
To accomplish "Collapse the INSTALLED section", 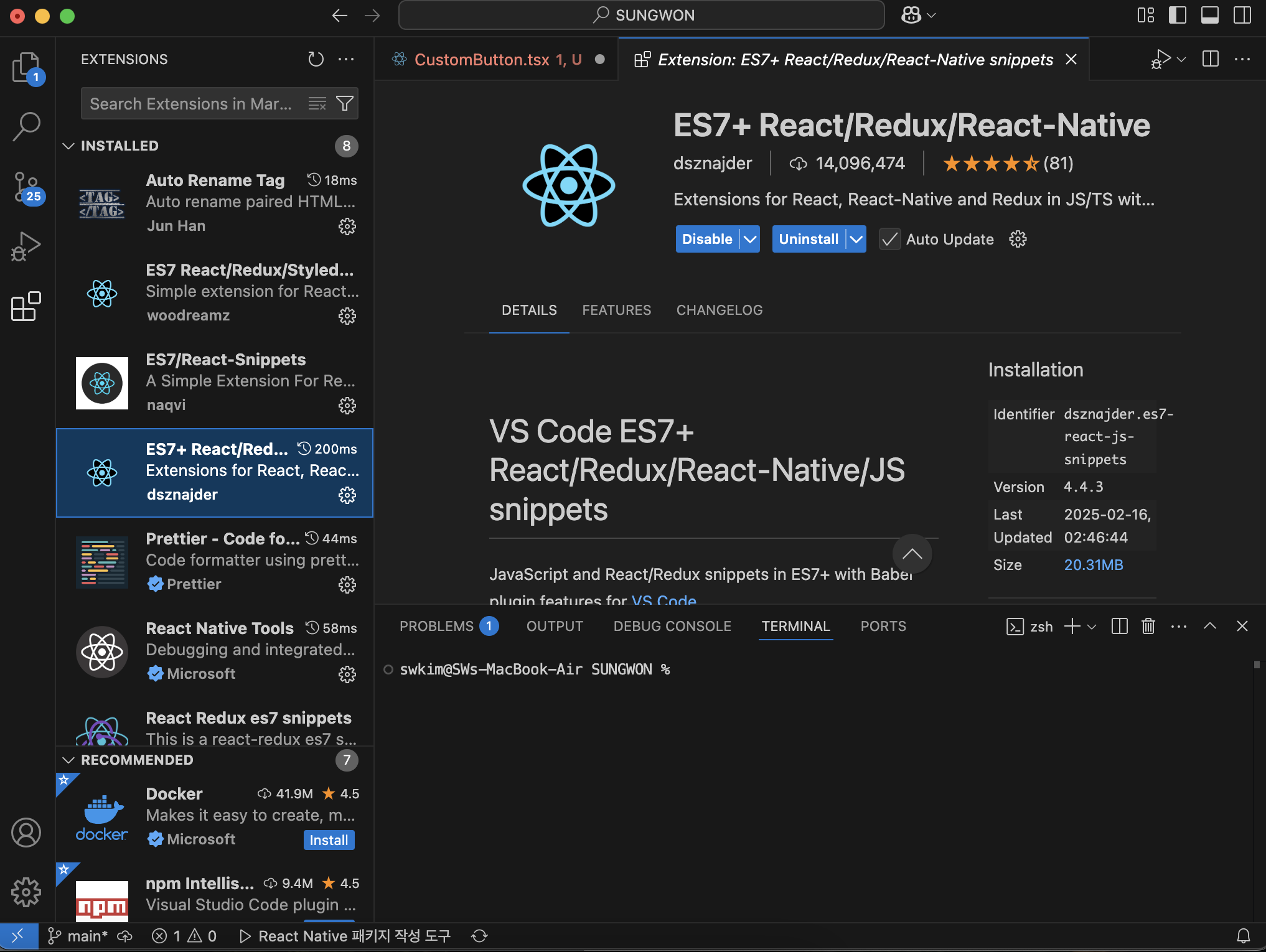I will [x=68, y=146].
